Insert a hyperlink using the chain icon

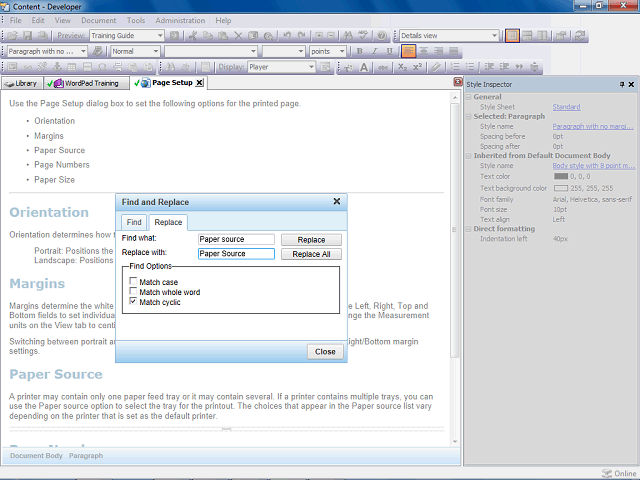point(27,67)
